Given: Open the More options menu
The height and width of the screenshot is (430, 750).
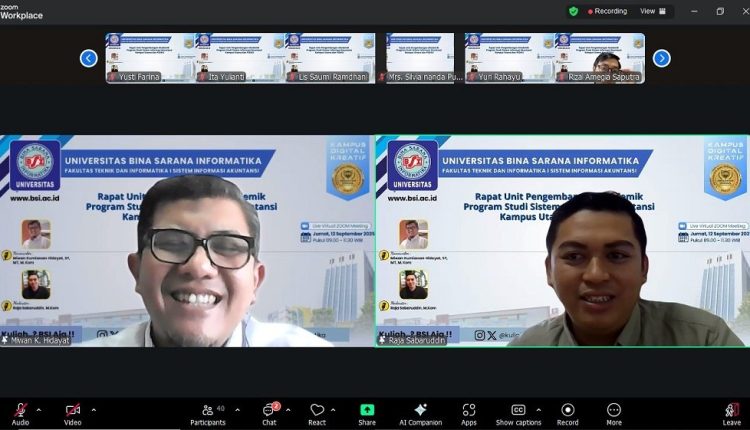Looking at the screenshot, I should point(614,414).
